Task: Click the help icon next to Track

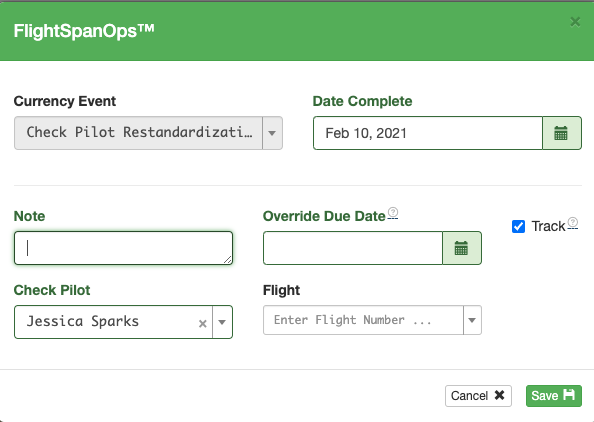Action: [x=572, y=222]
